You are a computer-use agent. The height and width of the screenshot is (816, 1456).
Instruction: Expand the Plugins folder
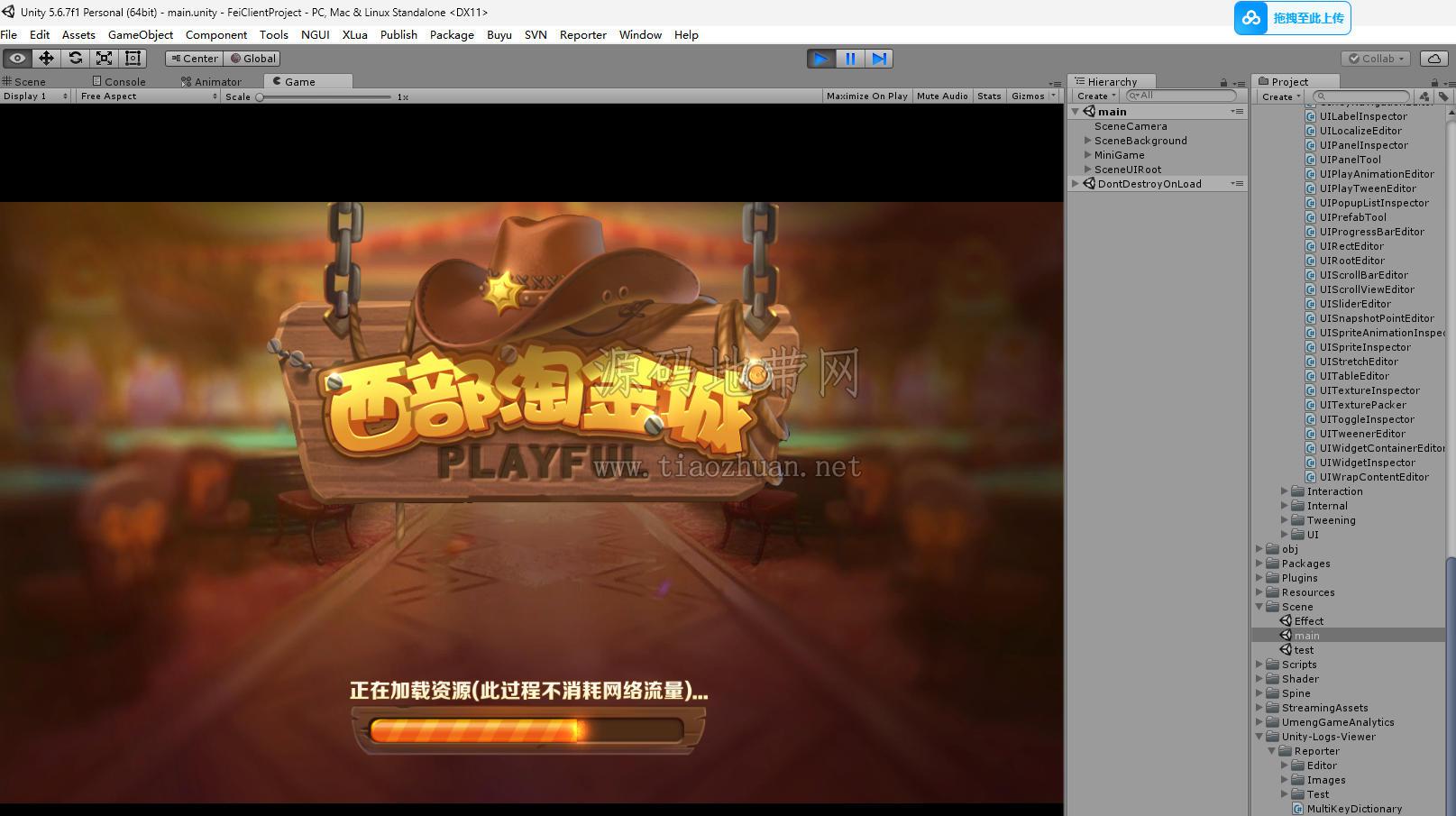click(x=1259, y=578)
